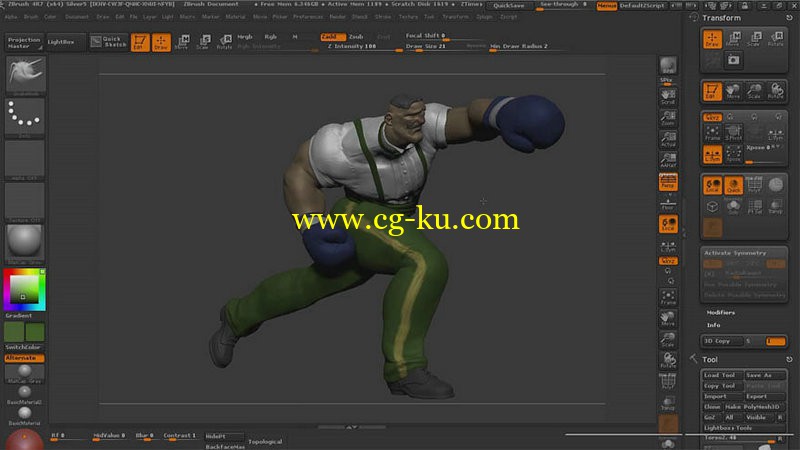
Task: Click Frame in Transform panel
Action: point(712,133)
